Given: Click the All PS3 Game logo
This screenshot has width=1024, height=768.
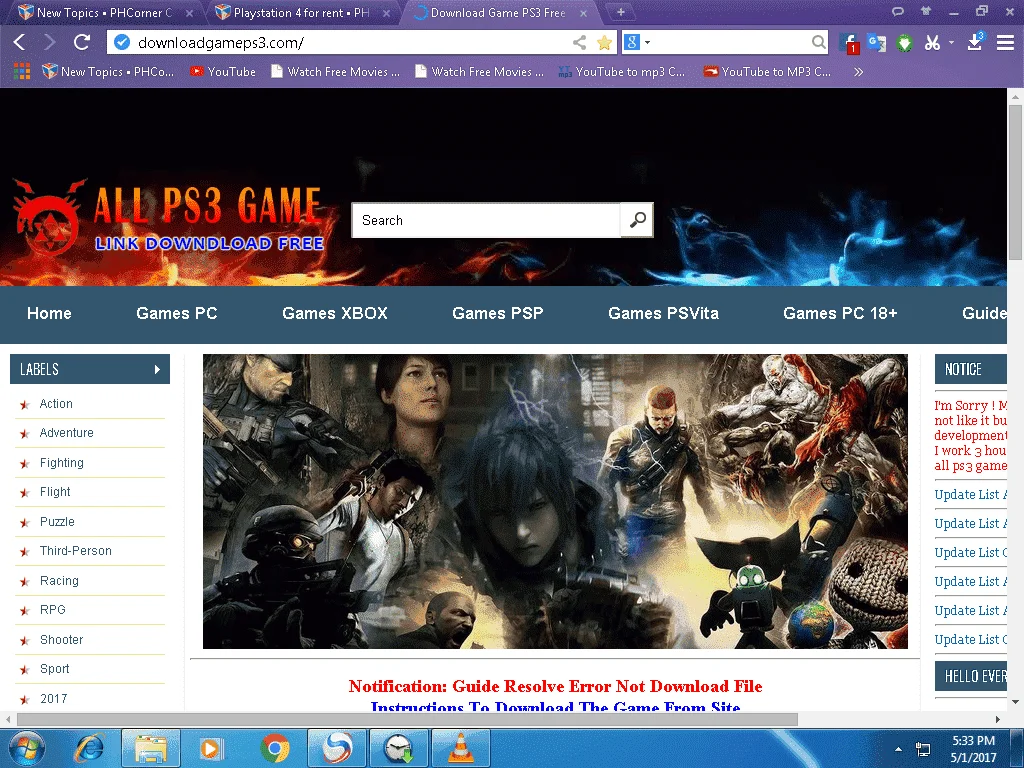Looking at the screenshot, I should pyautogui.click(x=168, y=219).
